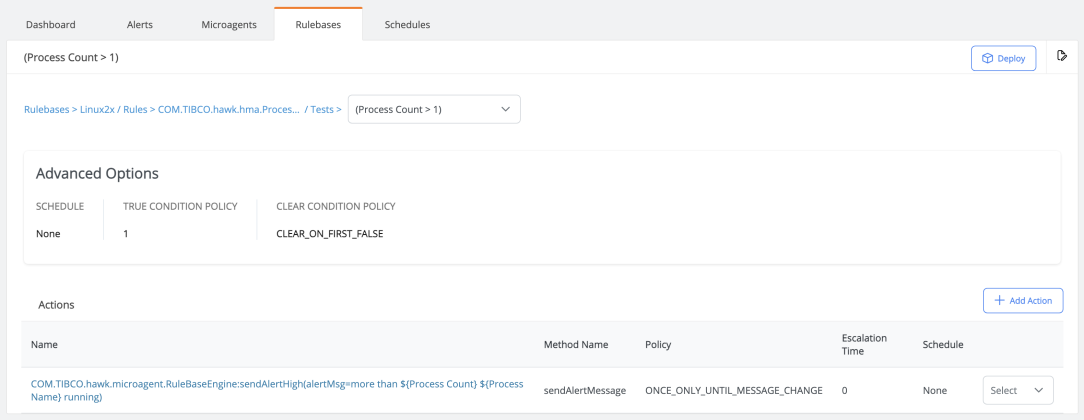
Task: Go to Rules in the breadcrumb path
Action: (x=136, y=109)
